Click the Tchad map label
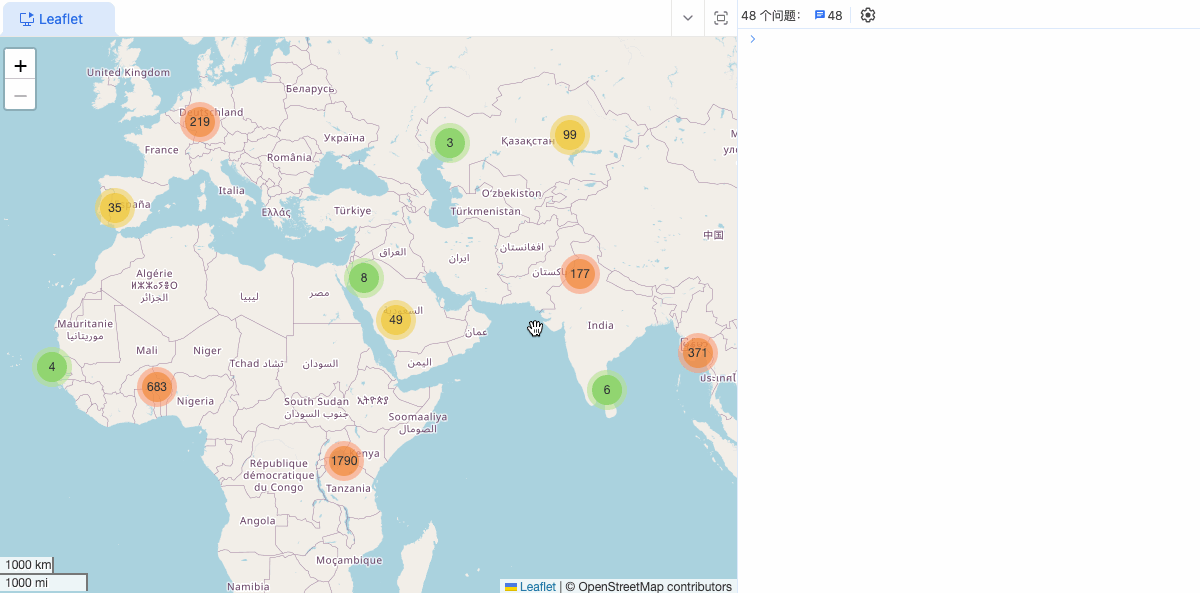 click(244, 363)
